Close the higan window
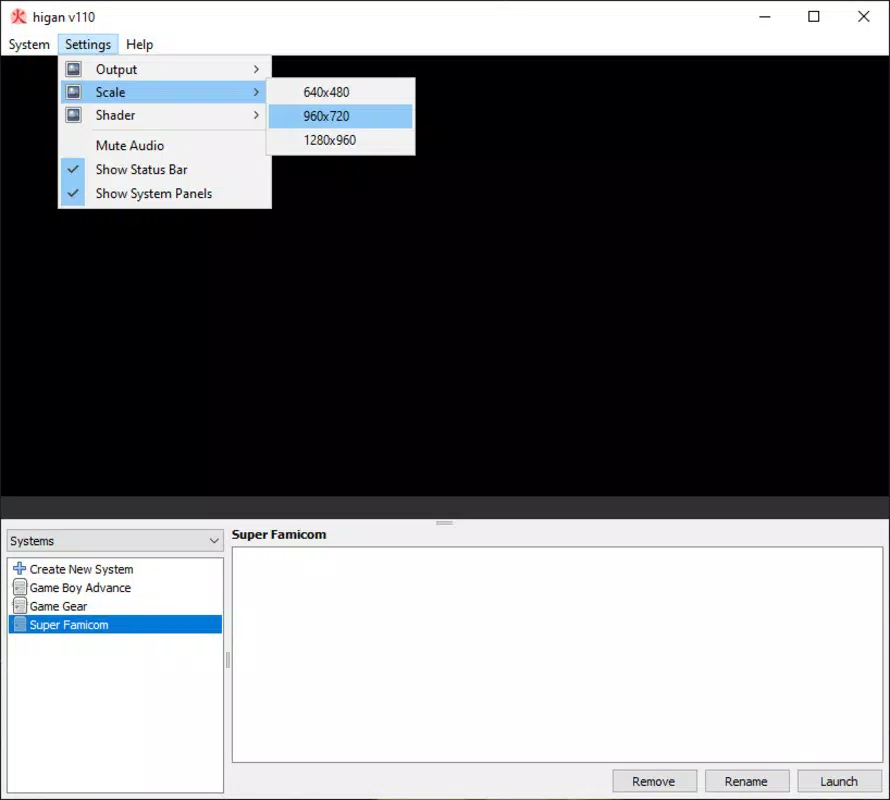This screenshot has width=890, height=800. (x=863, y=16)
